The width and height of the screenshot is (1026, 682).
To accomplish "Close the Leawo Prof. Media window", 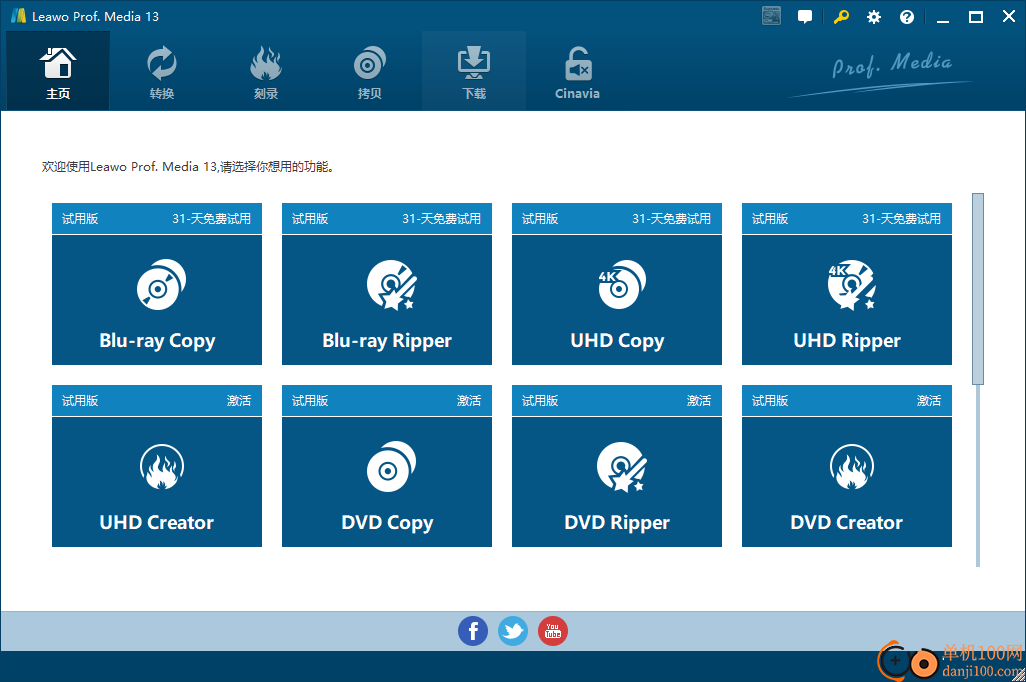I will pos(1009,17).
